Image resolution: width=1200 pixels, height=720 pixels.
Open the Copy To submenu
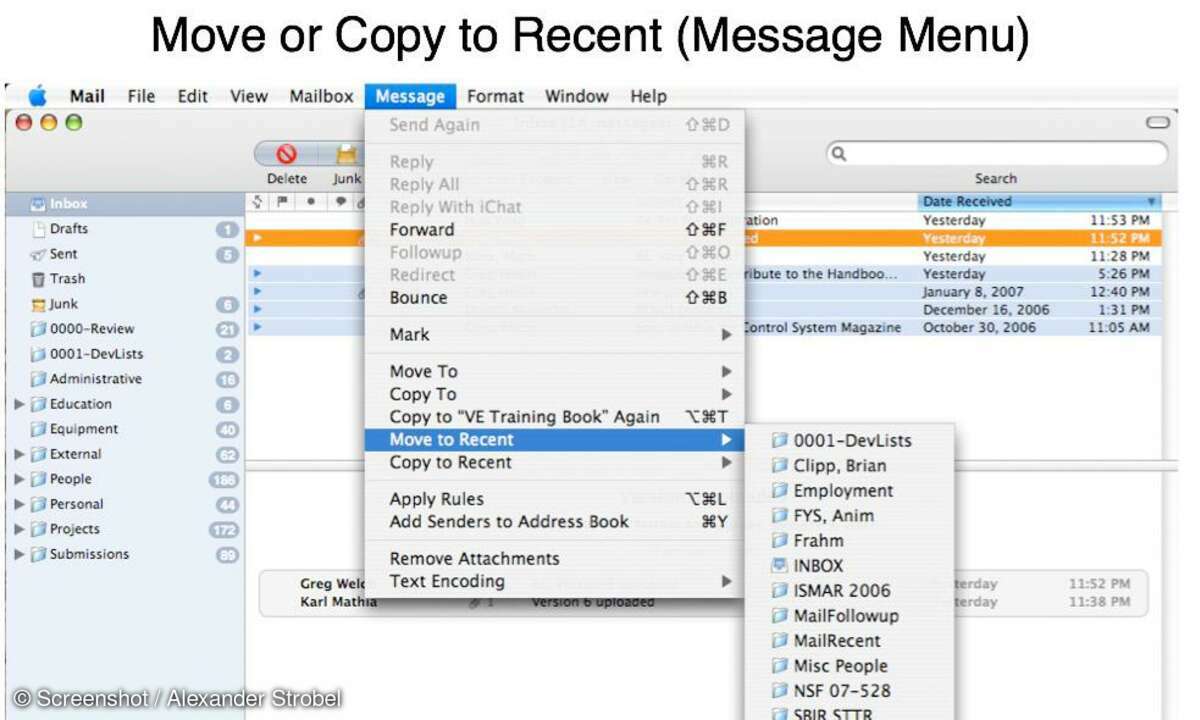point(554,395)
